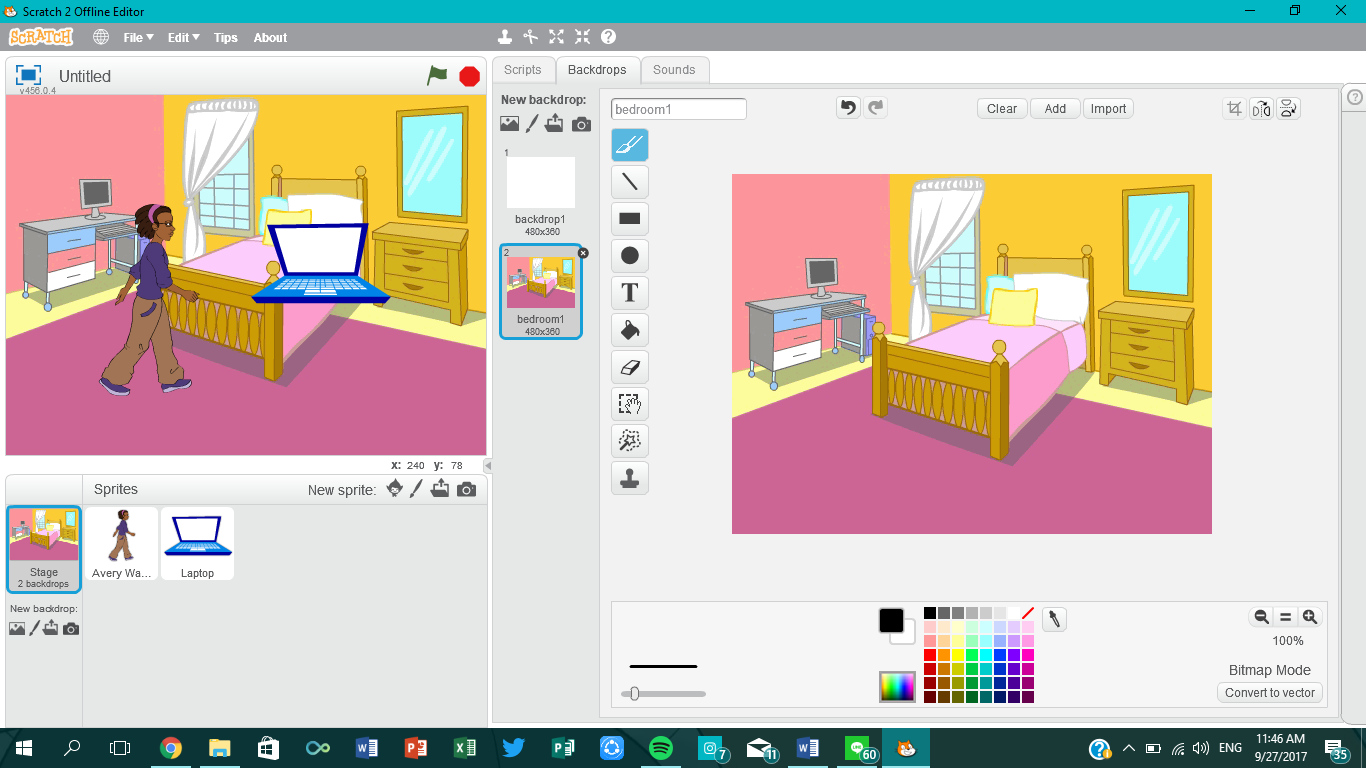This screenshot has height=768, width=1366.
Task: Pick a color with the eyedropper
Action: pyautogui.click(x=1054, y=620)
